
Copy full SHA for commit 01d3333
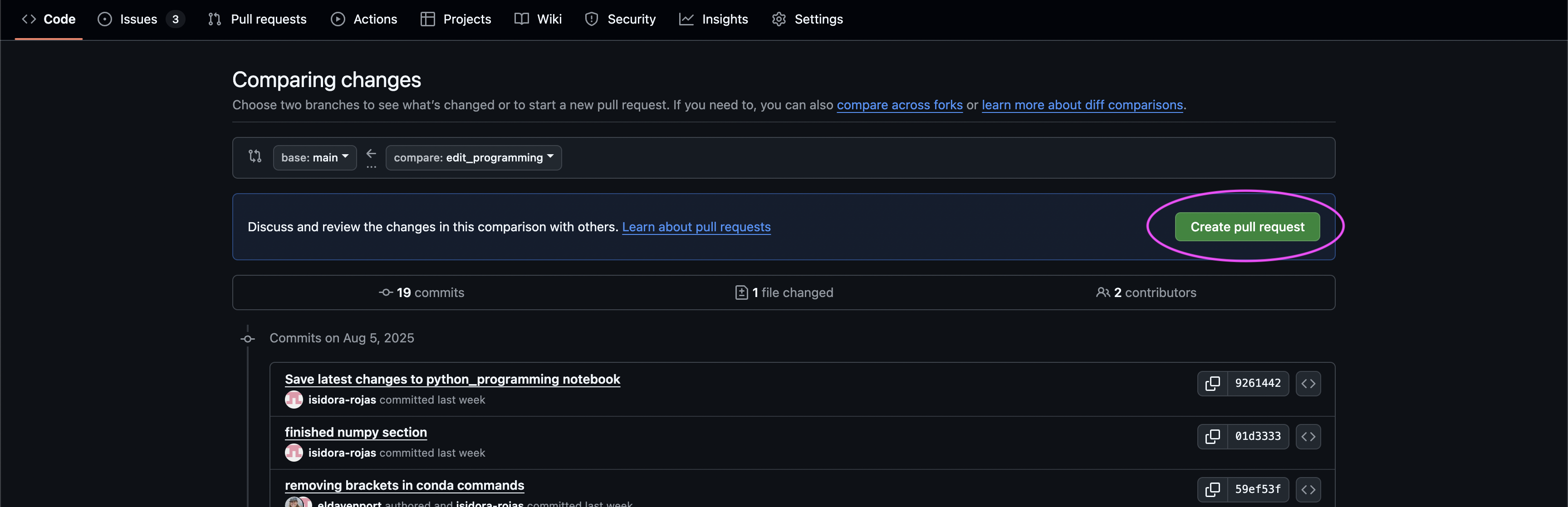pos(1212,436)
